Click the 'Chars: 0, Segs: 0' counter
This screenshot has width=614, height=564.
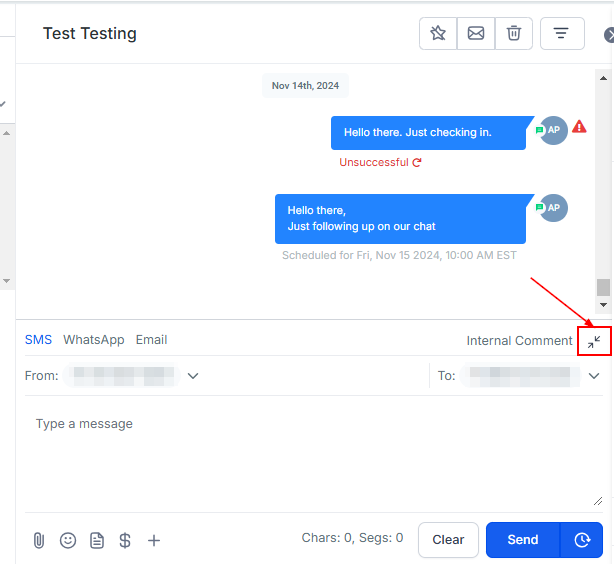(352, 538)
